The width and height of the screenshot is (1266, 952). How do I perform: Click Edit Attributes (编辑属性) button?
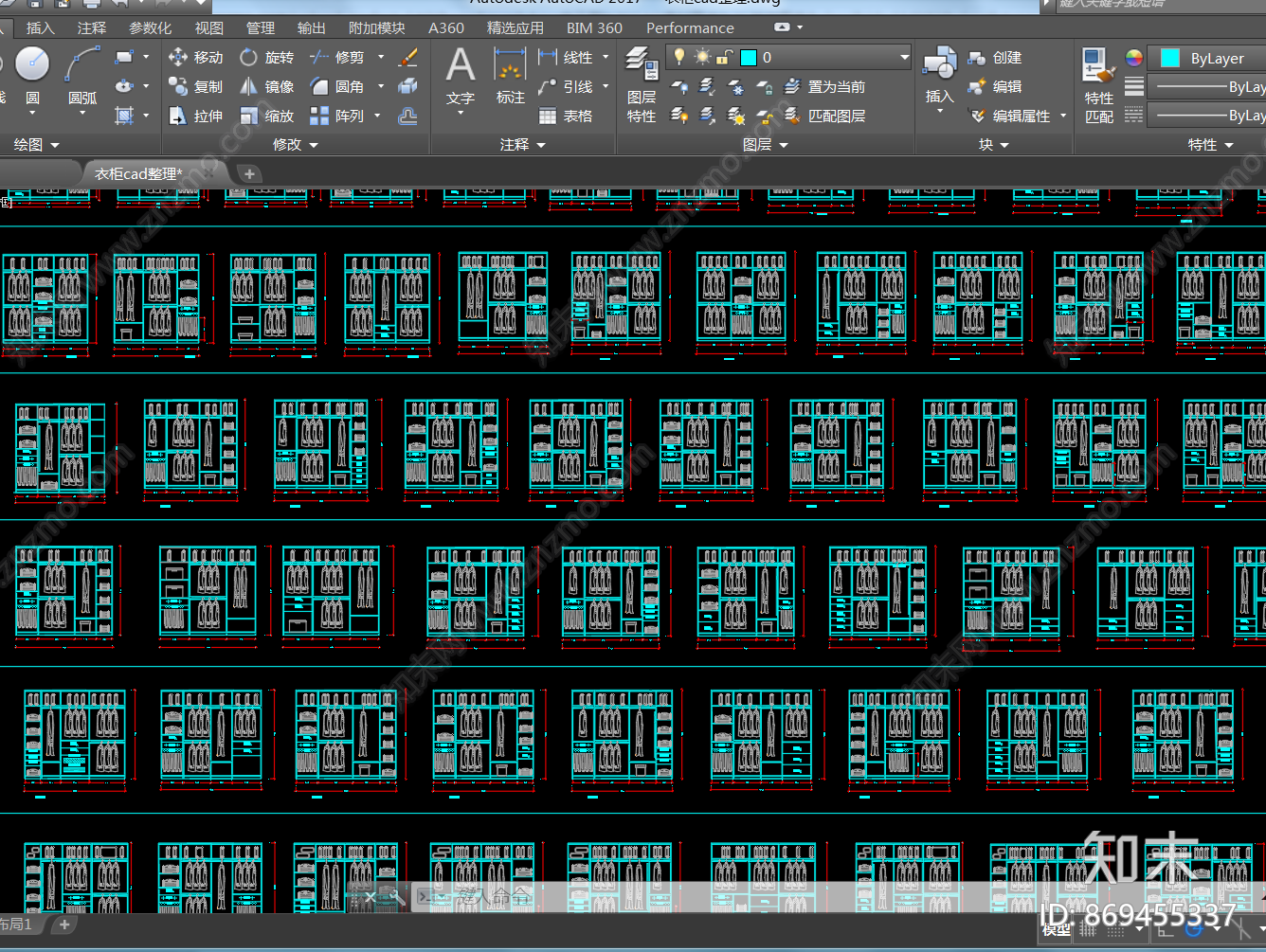click(1010, 117)
